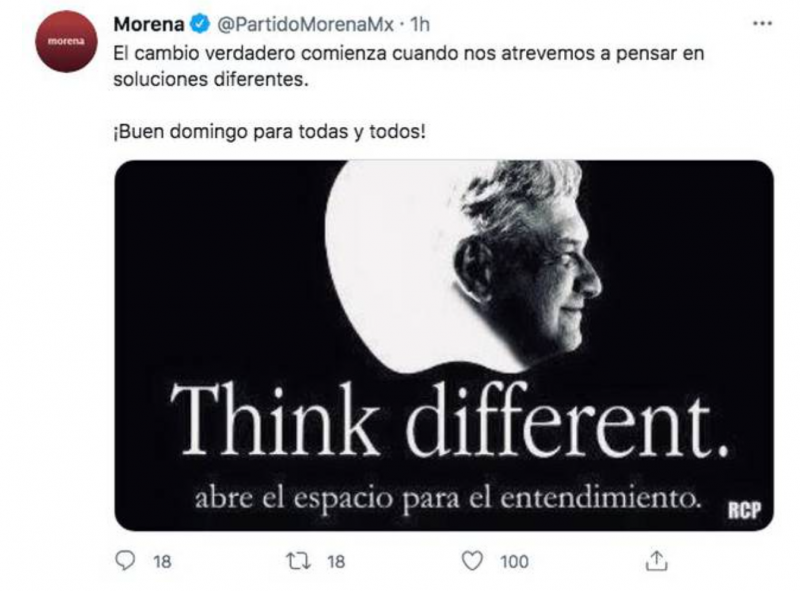
Task: Open the share upload arrow icon
Action: tap(656, 560)
